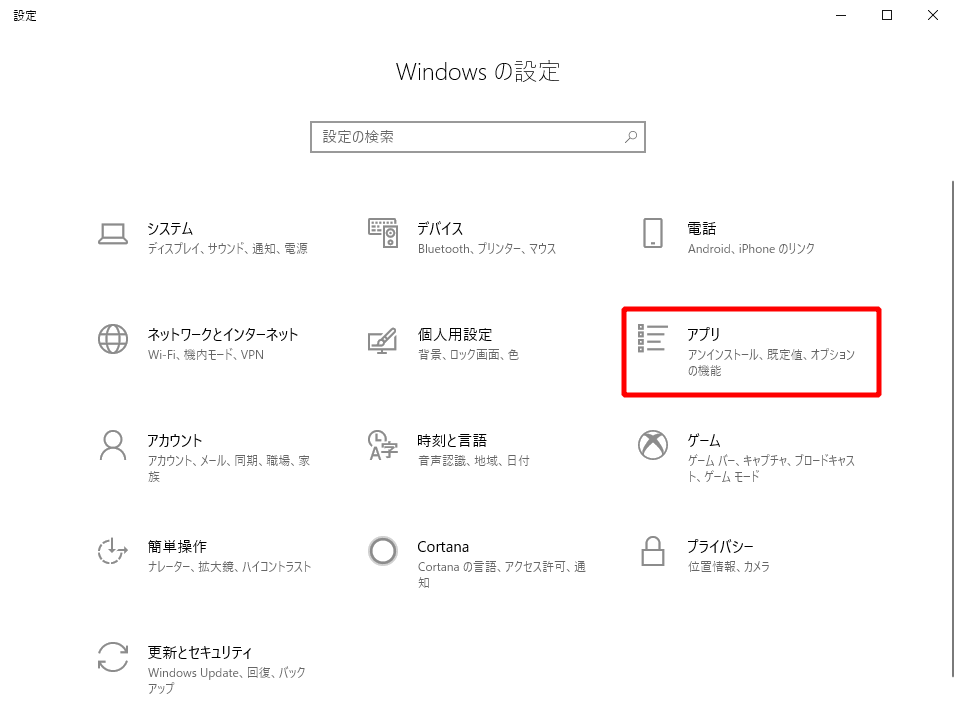Open the デバイス keyboard and speaker icon
Screen dimensions: 956x711
tap(383, 233)
